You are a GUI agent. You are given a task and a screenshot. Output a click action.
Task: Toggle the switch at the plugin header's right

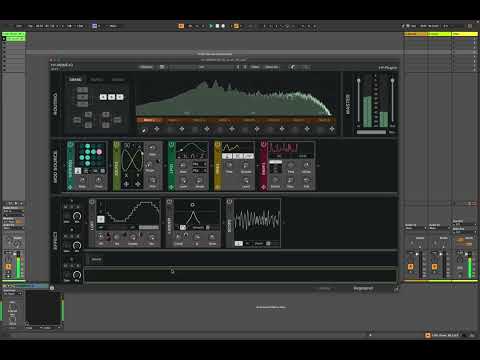300,67
